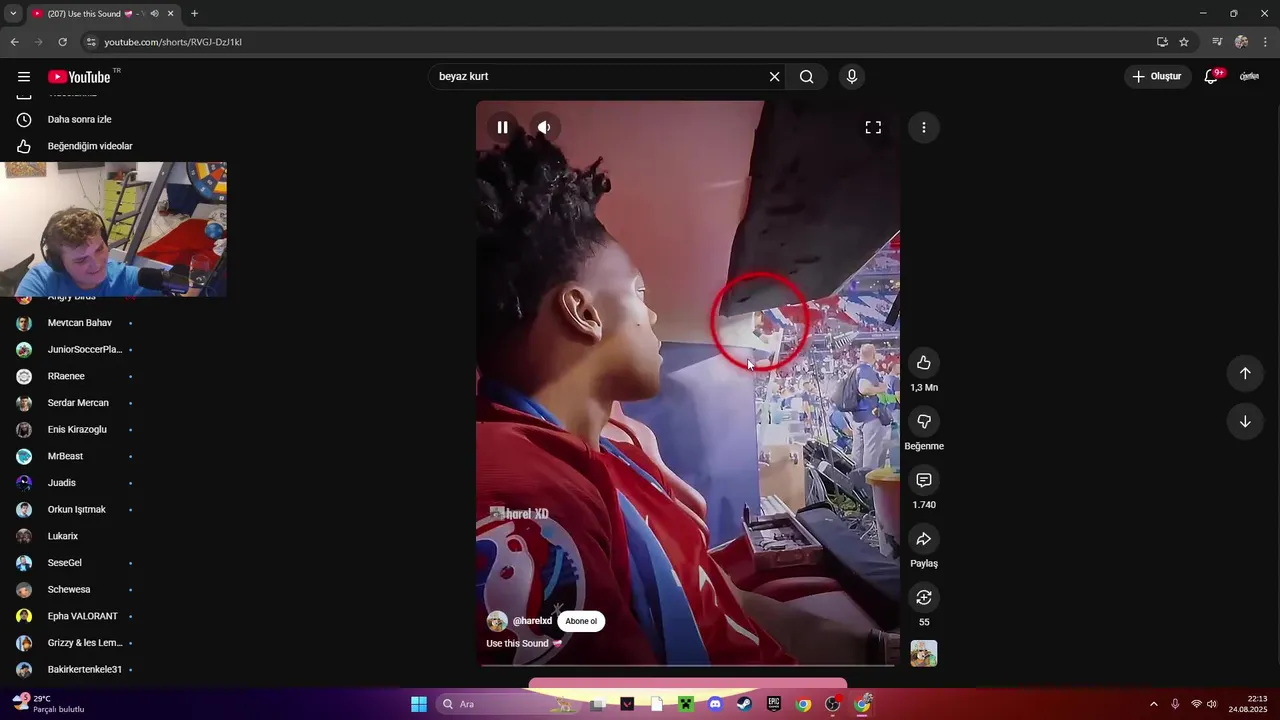
Task: Open Chrome media controls icon
Action: 1217,42
